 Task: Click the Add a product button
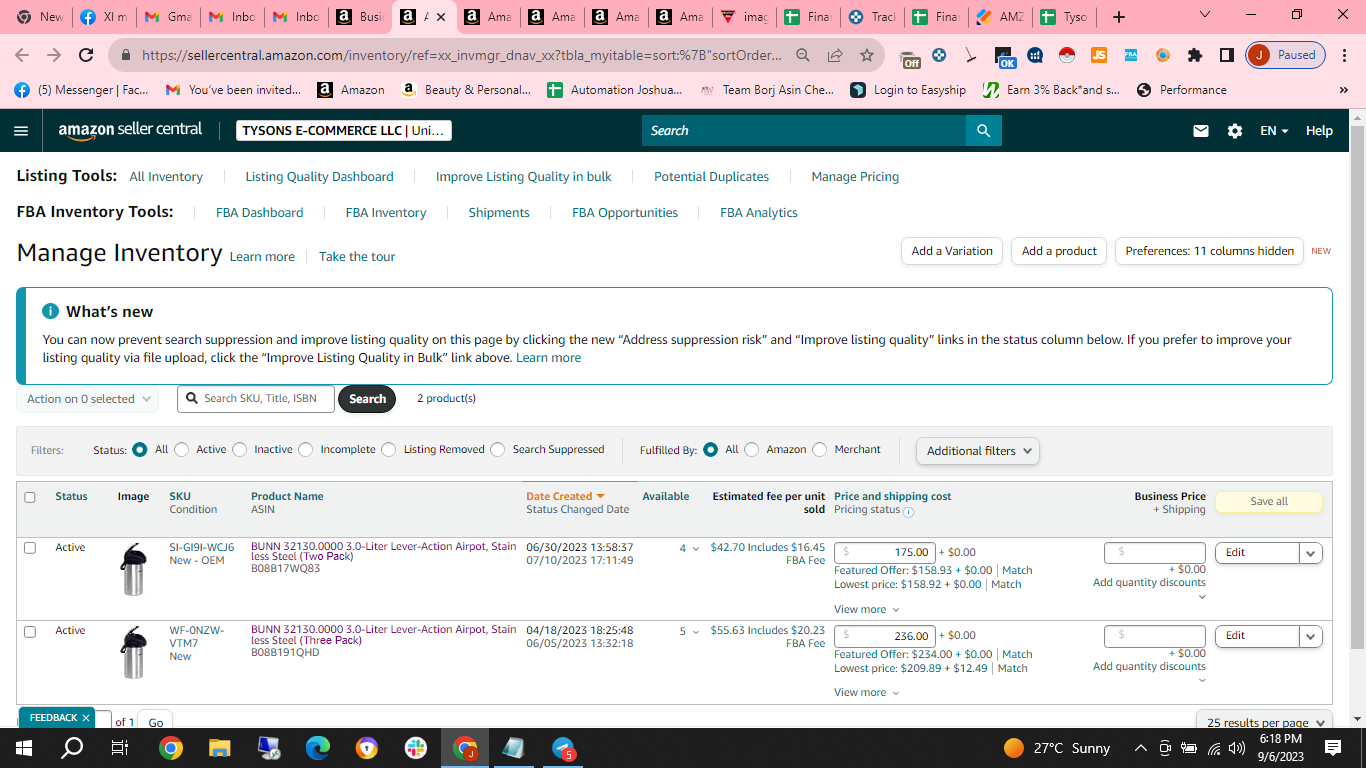[1059, 251]
